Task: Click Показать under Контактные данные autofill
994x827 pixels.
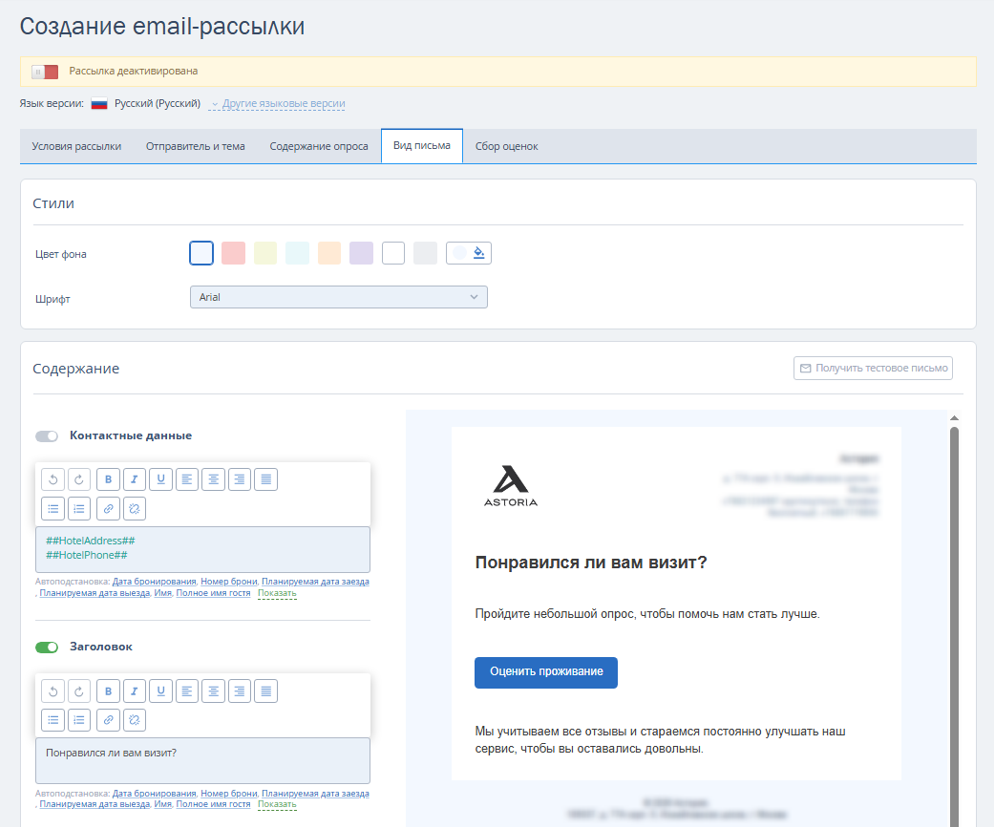Action: pyautogui.click(x=277, y=593)
